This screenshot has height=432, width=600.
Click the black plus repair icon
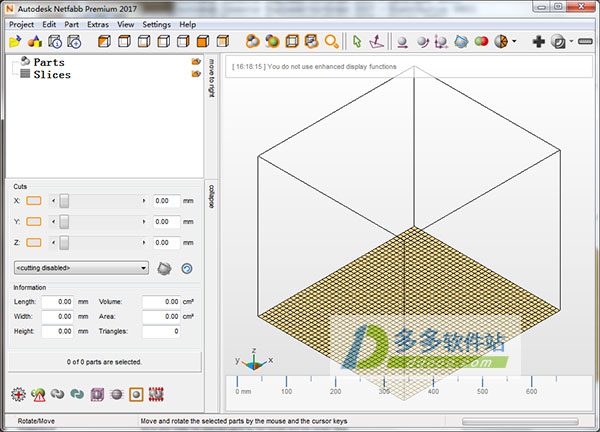point(538,41)
